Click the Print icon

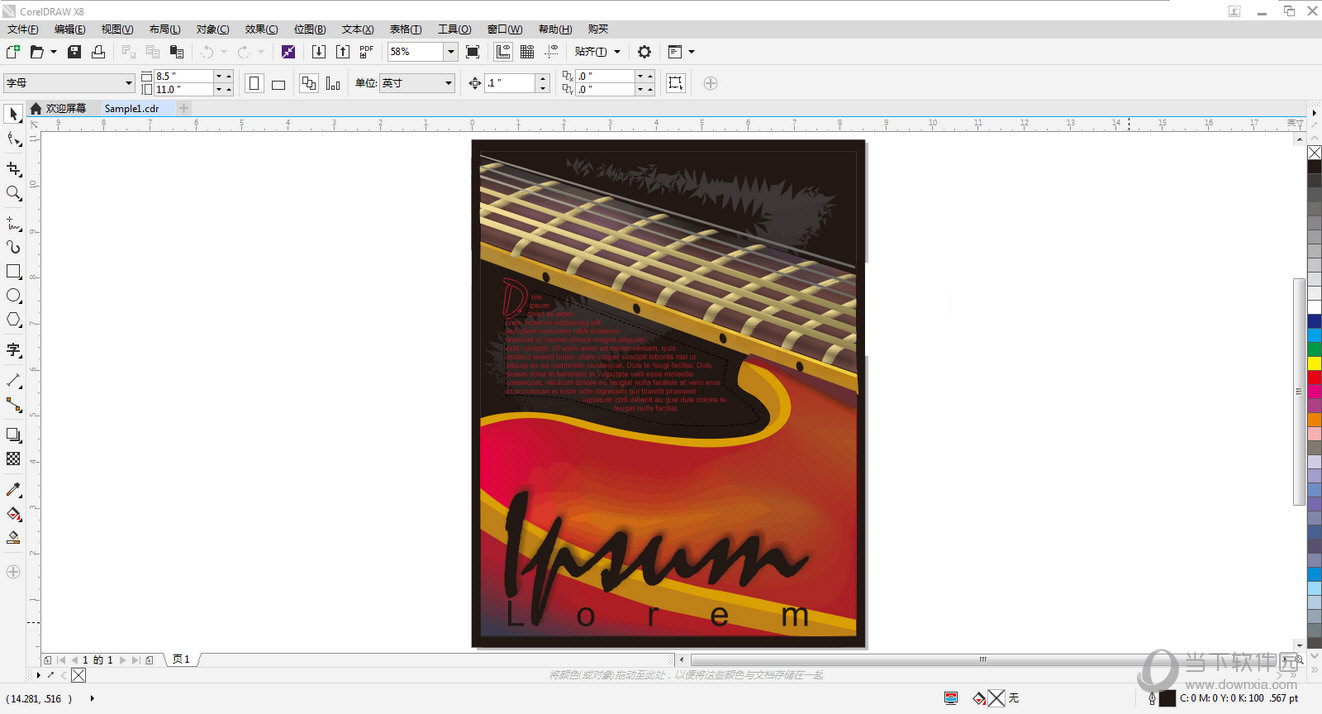(98, 51)
